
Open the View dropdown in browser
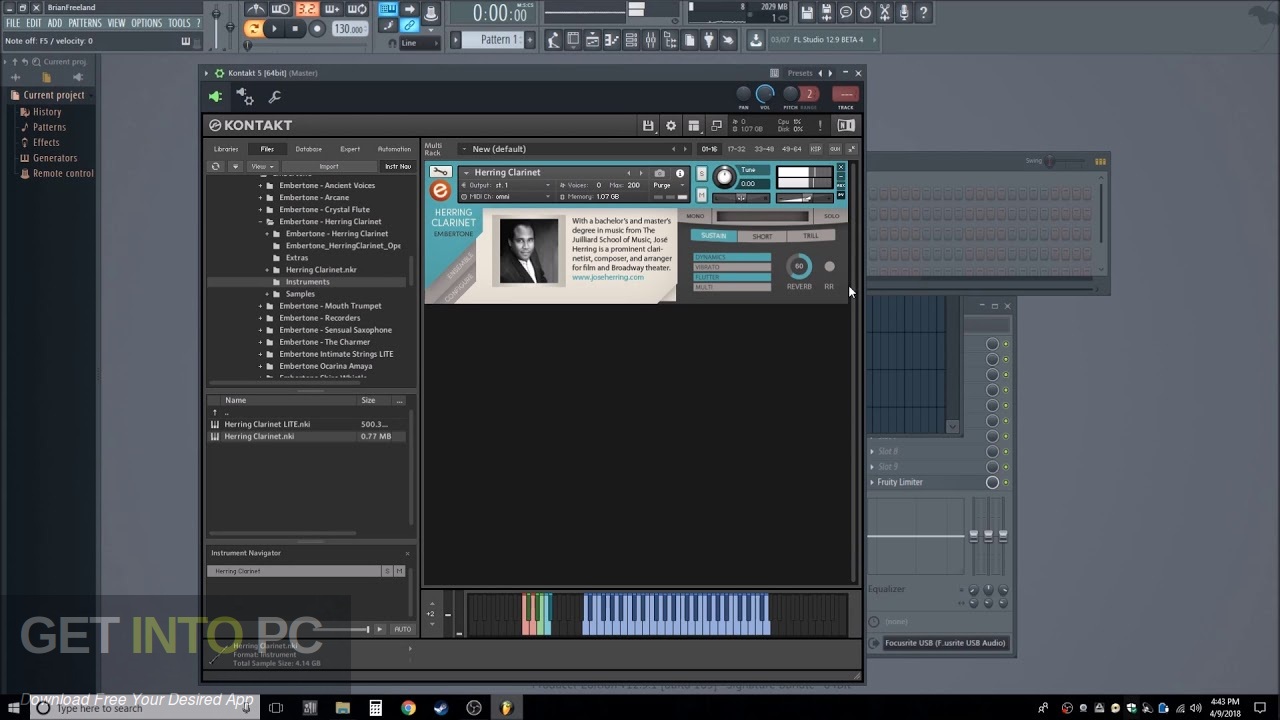click(263, 166)
